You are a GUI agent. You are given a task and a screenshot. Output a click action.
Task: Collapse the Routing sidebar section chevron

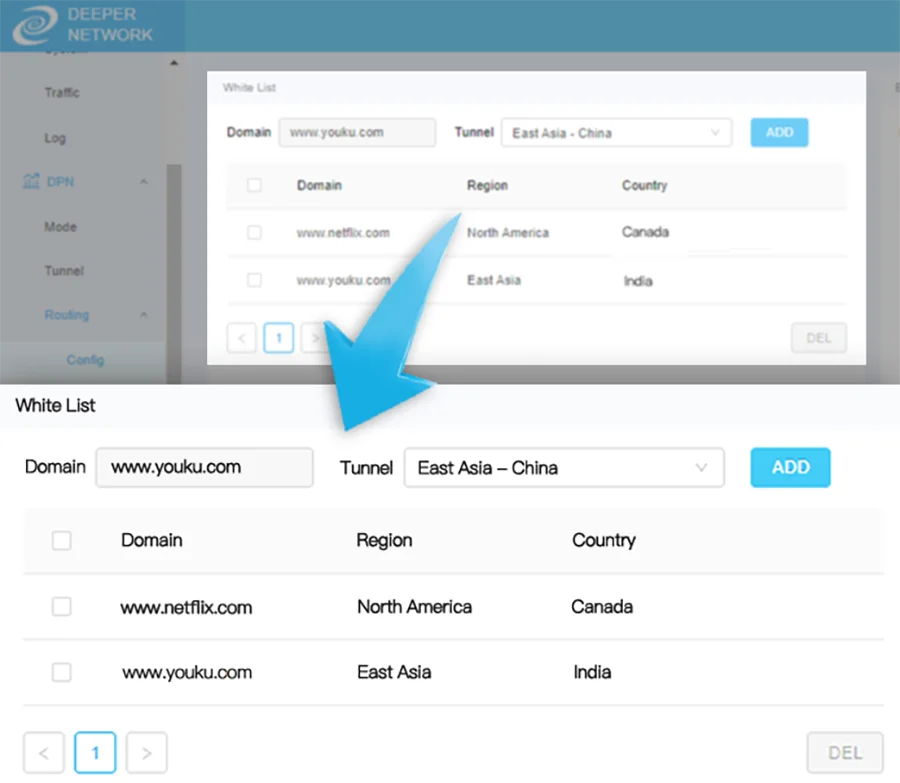[x=144, y=315]
